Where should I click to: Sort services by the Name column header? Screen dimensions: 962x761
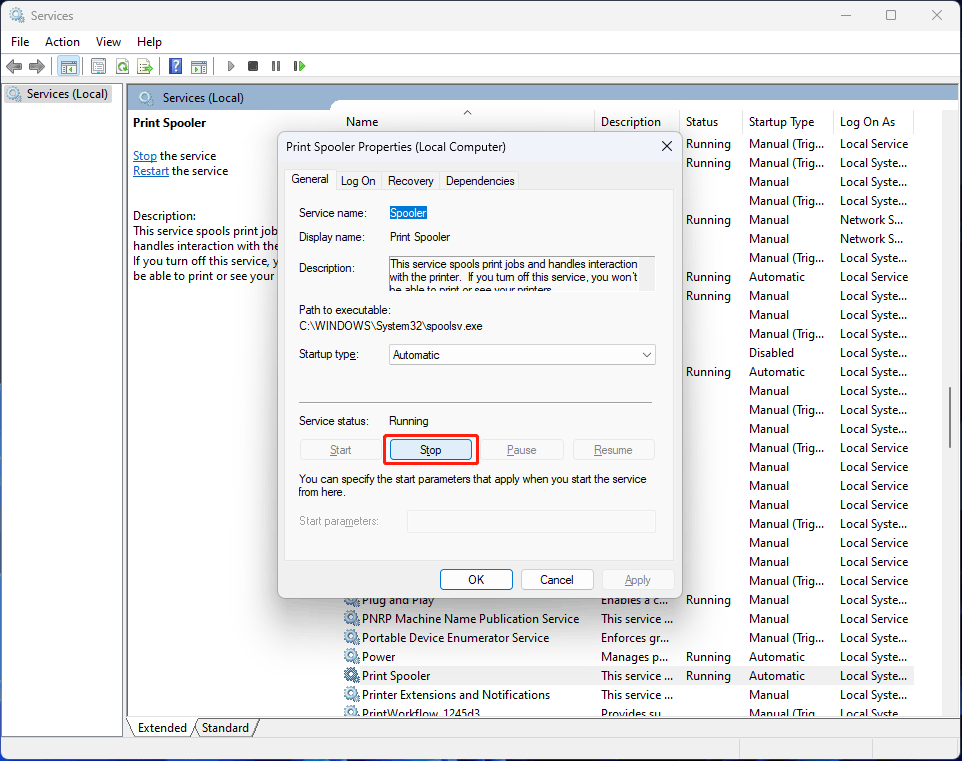362,122
